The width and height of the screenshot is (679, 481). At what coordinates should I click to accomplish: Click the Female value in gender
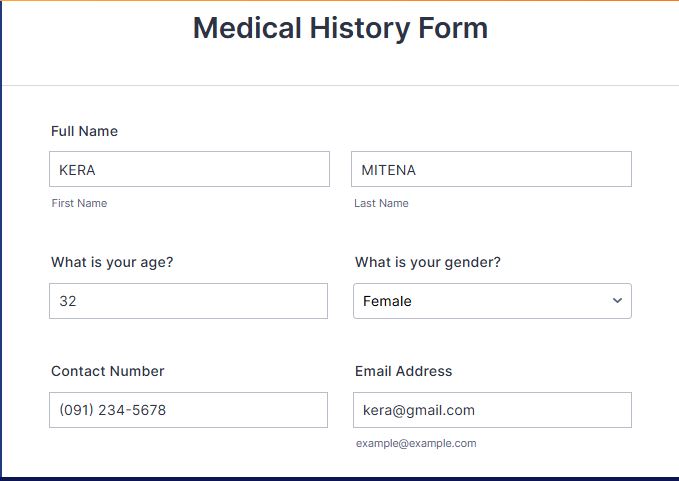pyautogui.click(x=387, y=301)
